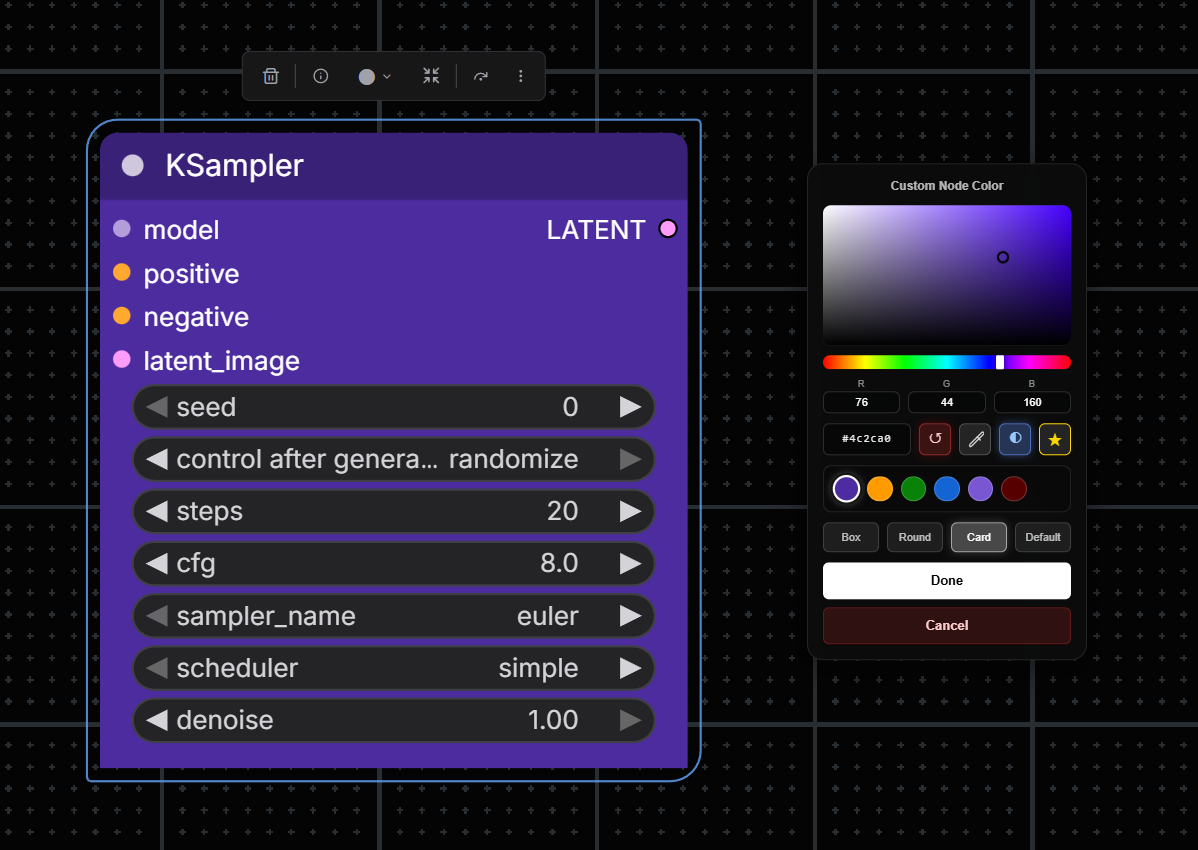Click the B value field 160
This screenshot has height=850, width=1198.
coord(1032,402)
